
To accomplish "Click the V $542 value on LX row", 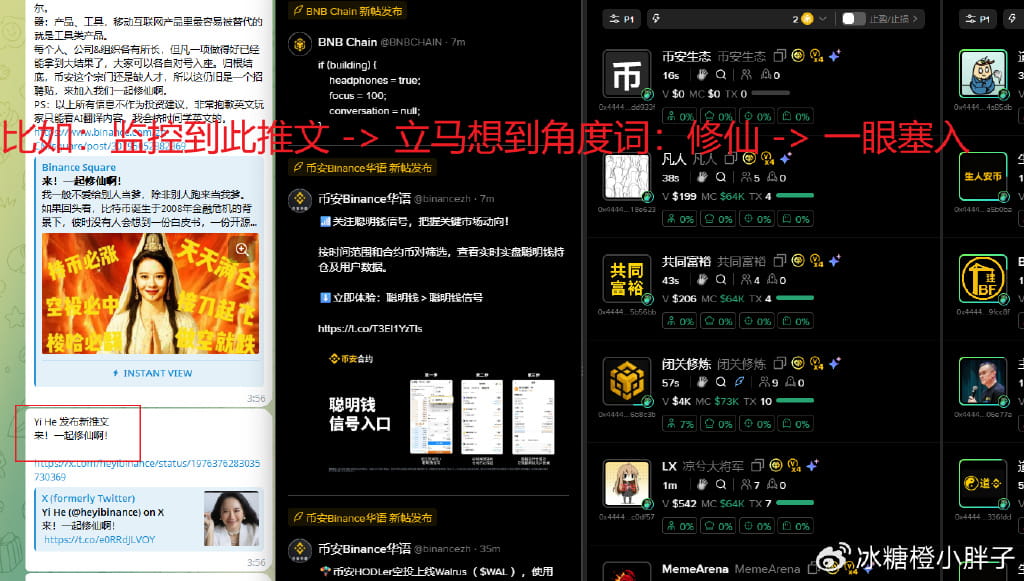I will click(679, 503).
